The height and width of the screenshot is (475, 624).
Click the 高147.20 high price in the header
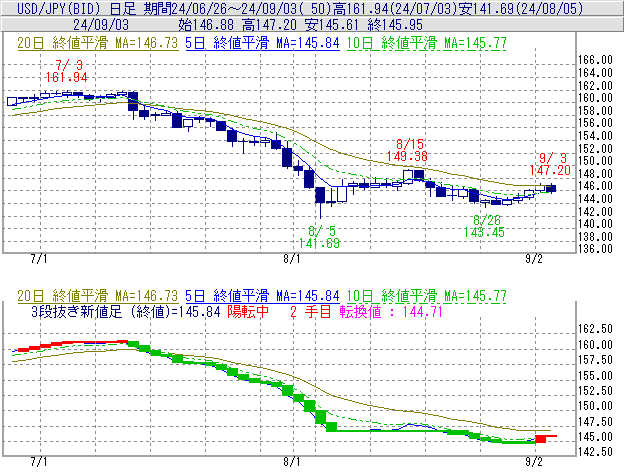click(269, 25)
